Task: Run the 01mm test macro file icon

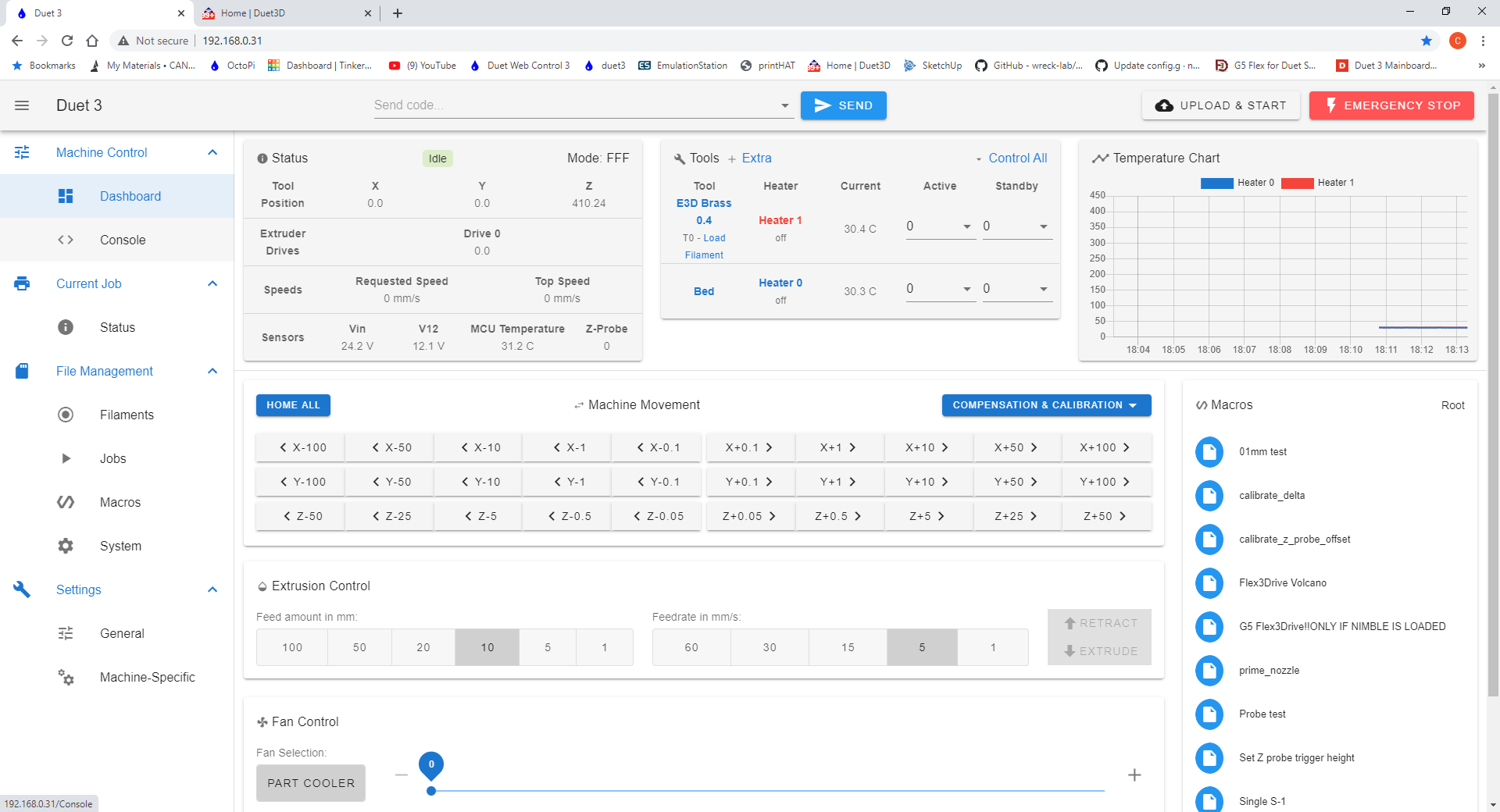Action: pyautogui.click(x=1209, y=451)
